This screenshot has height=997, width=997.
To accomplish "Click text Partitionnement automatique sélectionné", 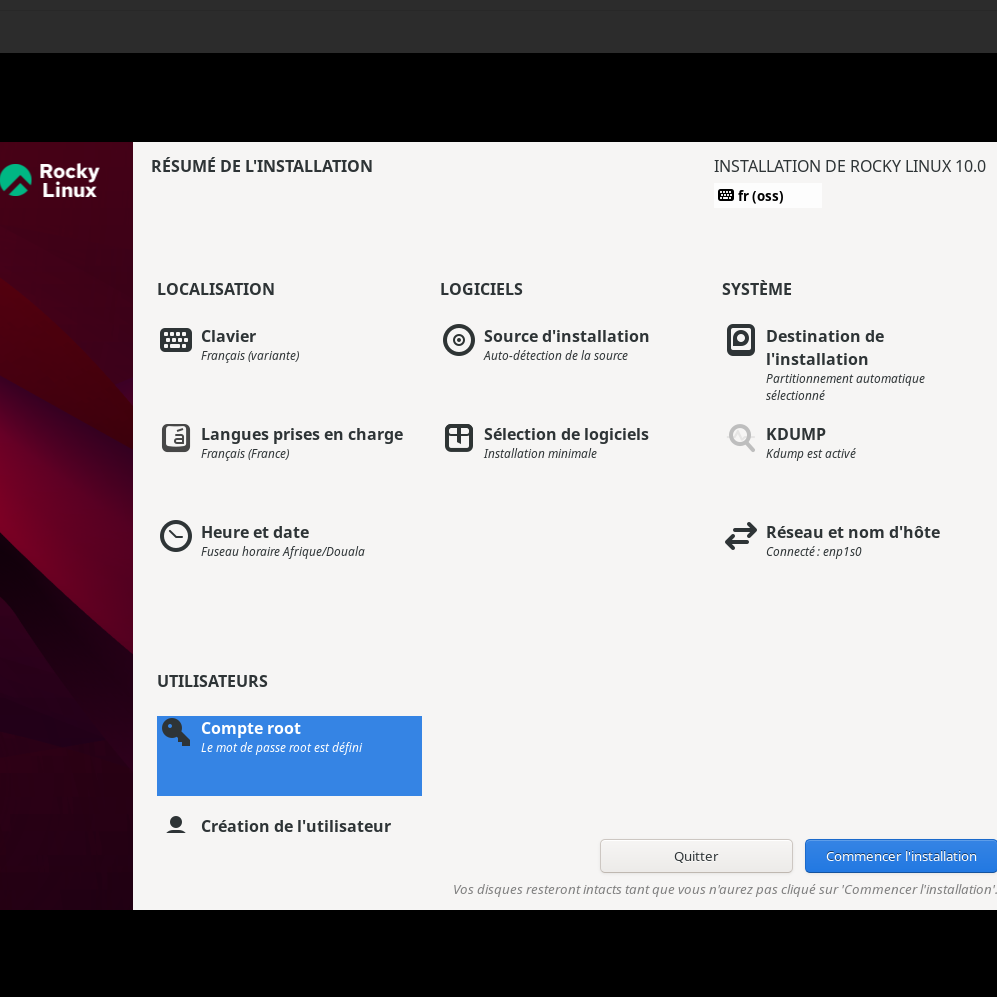I will pyautogui.click(x=845, y=387).
